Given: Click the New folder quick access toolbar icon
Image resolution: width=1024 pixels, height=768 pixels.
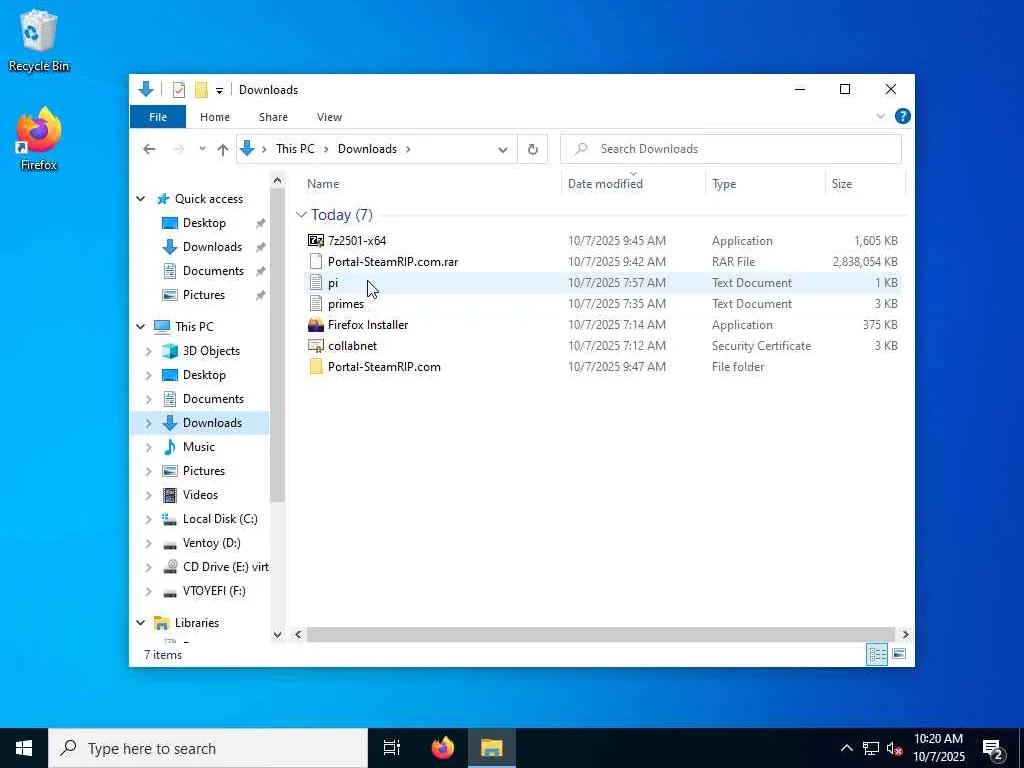Looking at the screenshot, I should [201, 90].
